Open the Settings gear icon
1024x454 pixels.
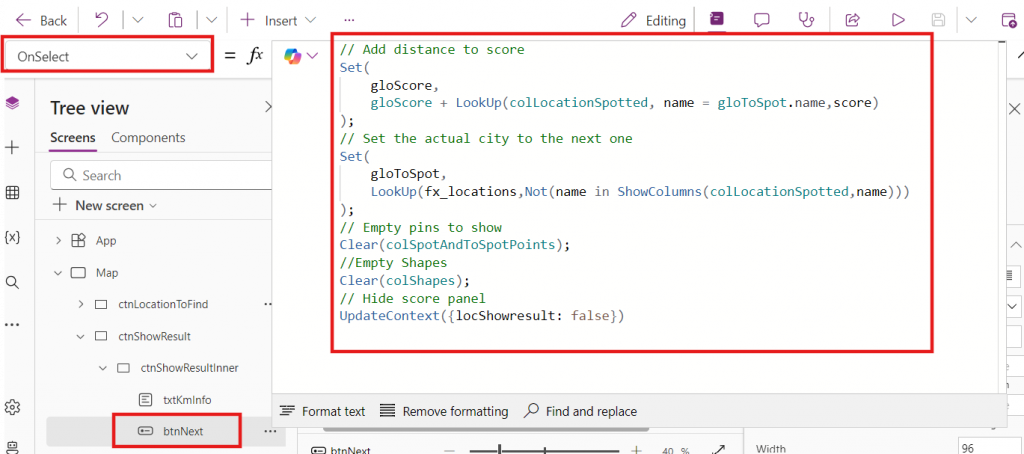pos(12,407)
